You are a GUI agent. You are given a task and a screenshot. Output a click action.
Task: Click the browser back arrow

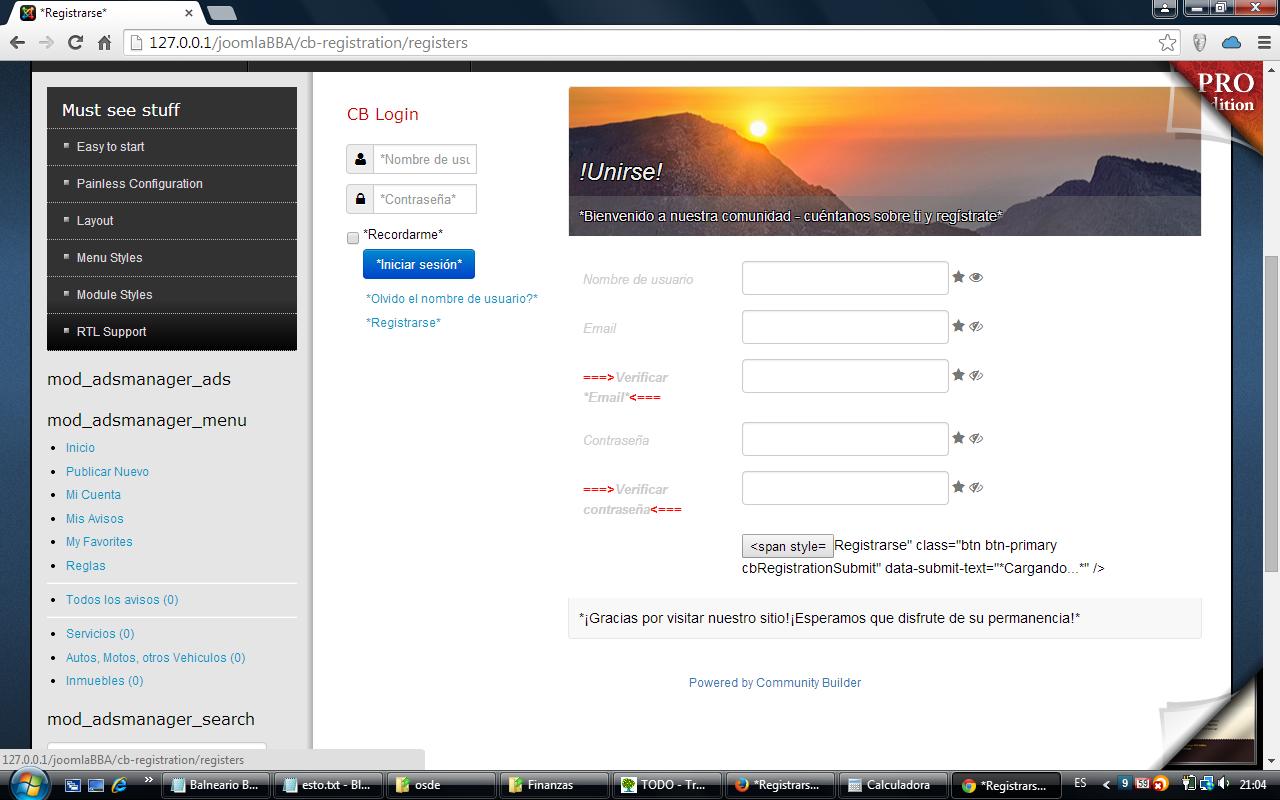17,43
